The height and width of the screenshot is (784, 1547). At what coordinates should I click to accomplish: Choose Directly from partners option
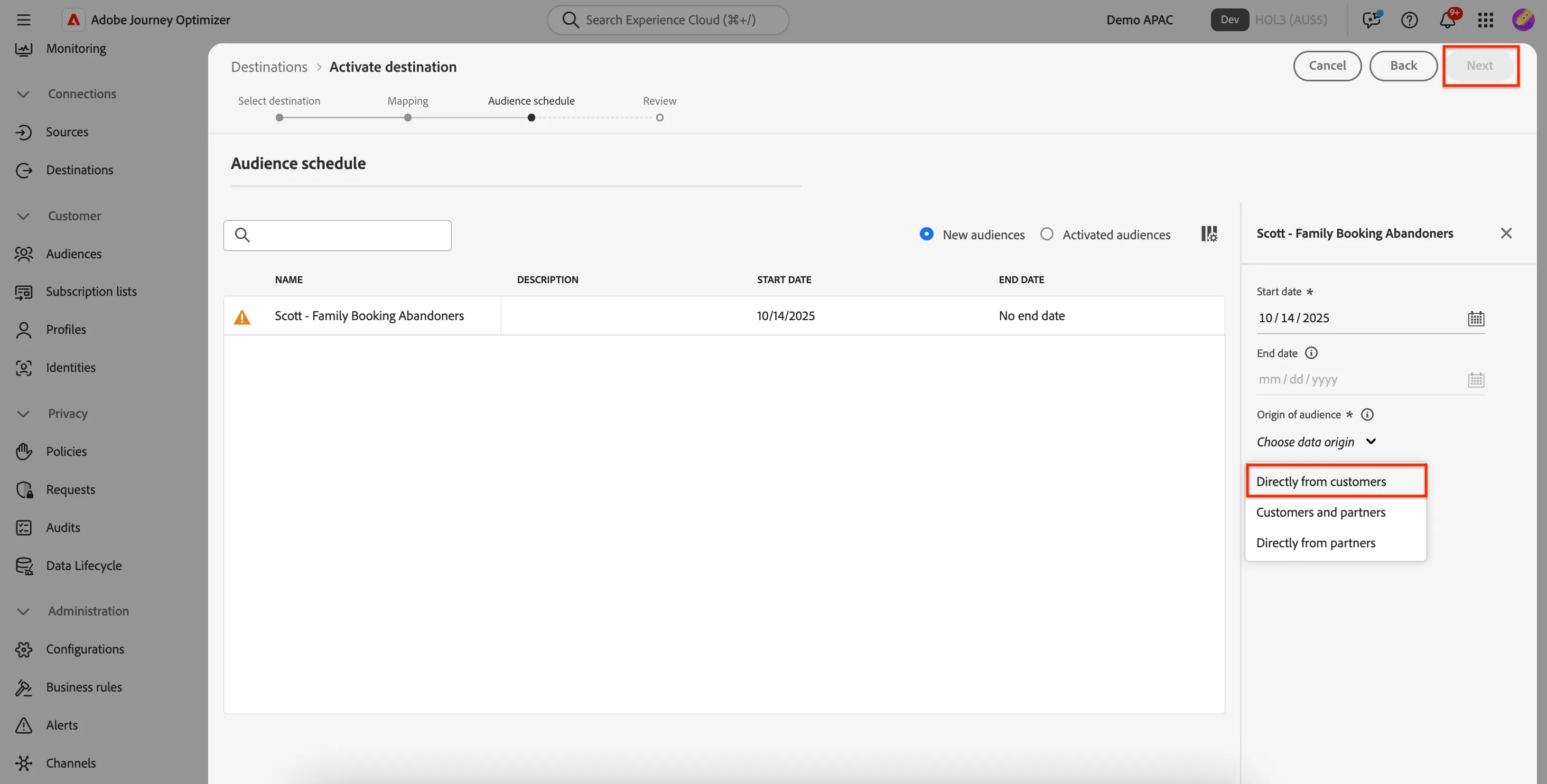tap(1336, 543)
